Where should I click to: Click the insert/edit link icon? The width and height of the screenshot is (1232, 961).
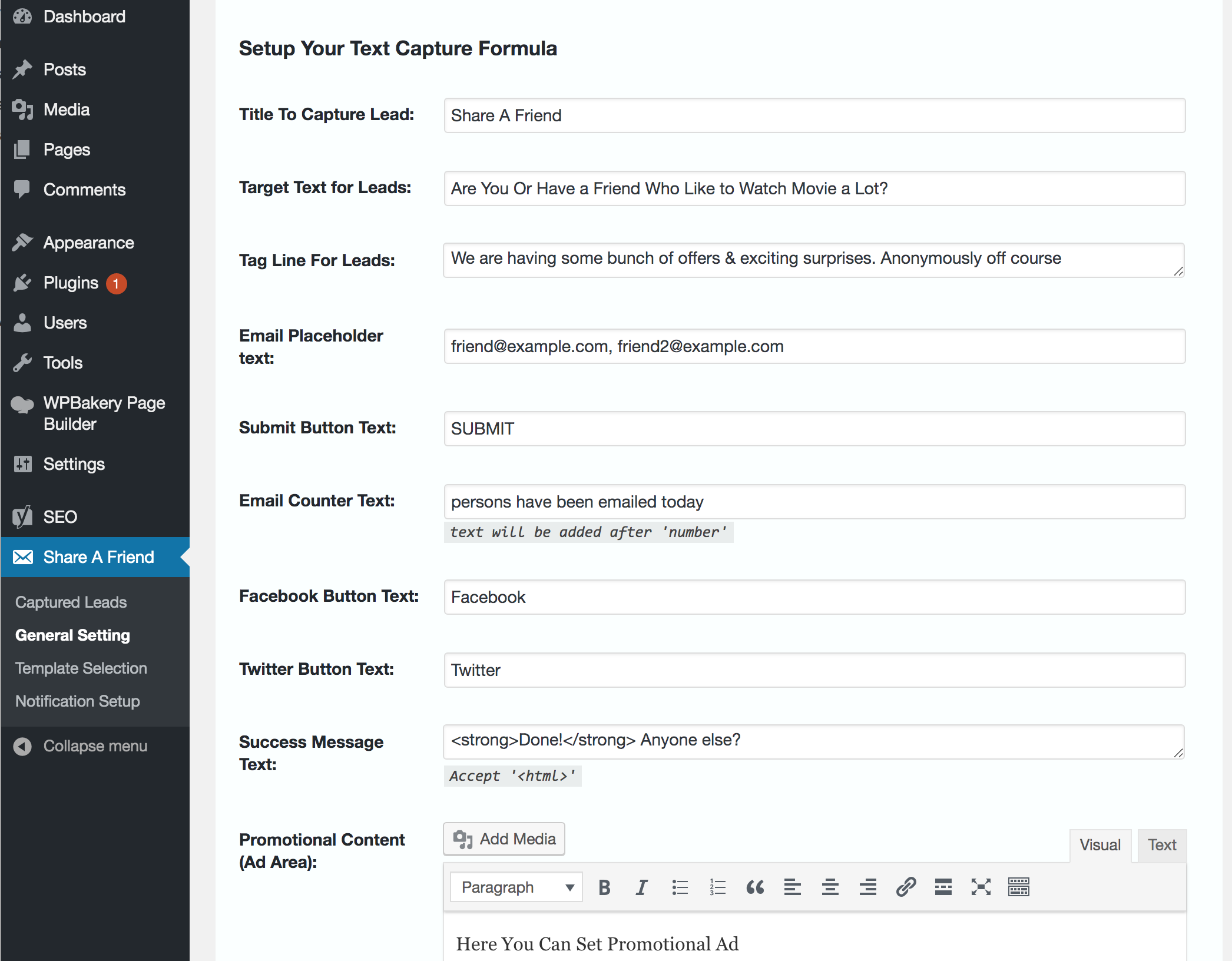906,887
